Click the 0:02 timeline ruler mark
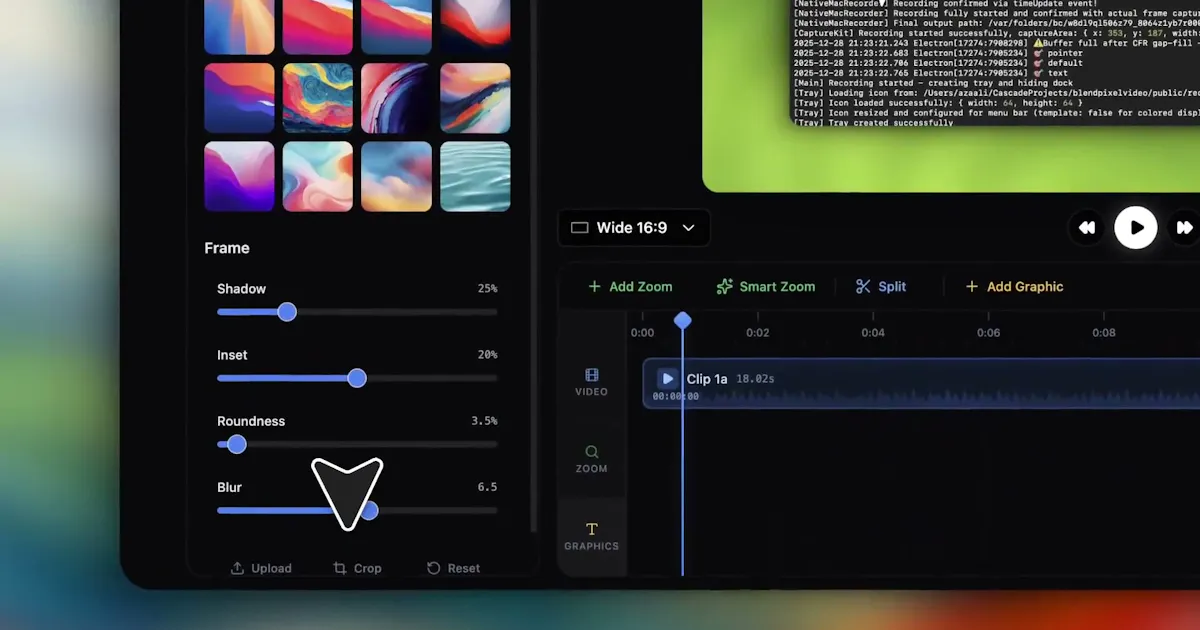 pyautogui.click(x=758, y=333)
